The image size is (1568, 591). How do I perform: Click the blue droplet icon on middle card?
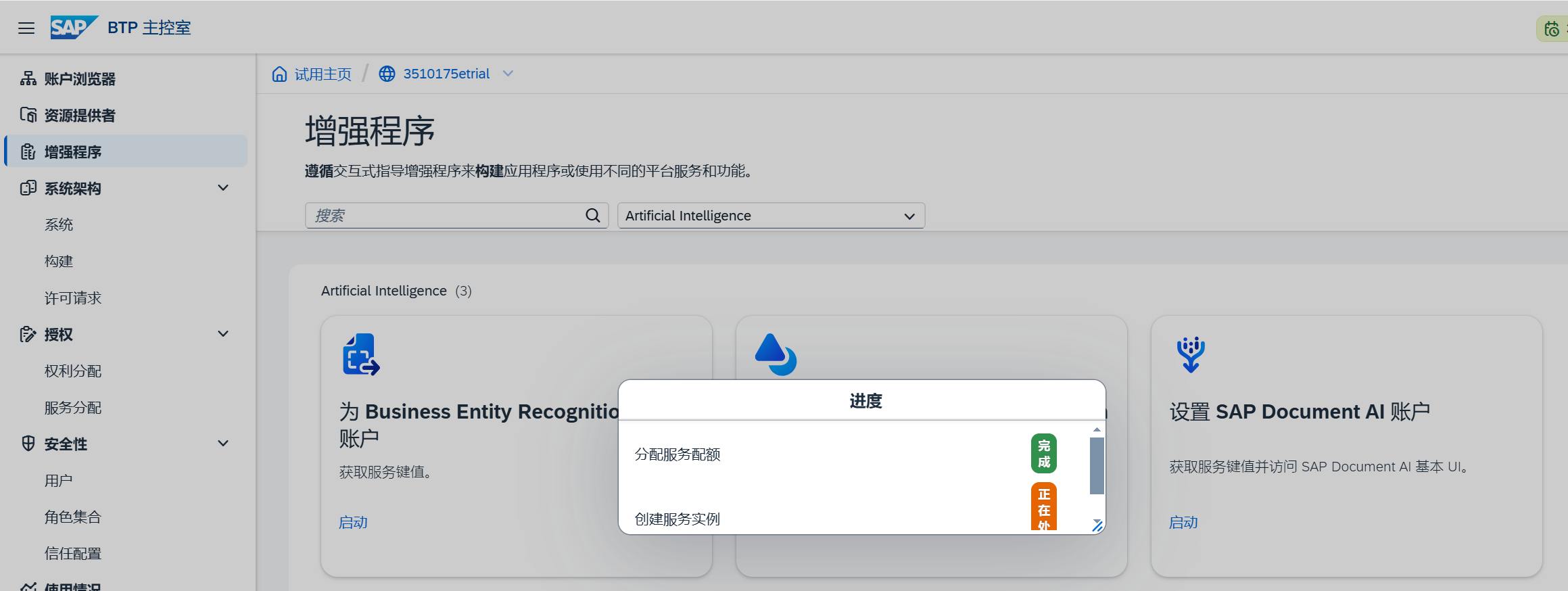coord(776,354)
